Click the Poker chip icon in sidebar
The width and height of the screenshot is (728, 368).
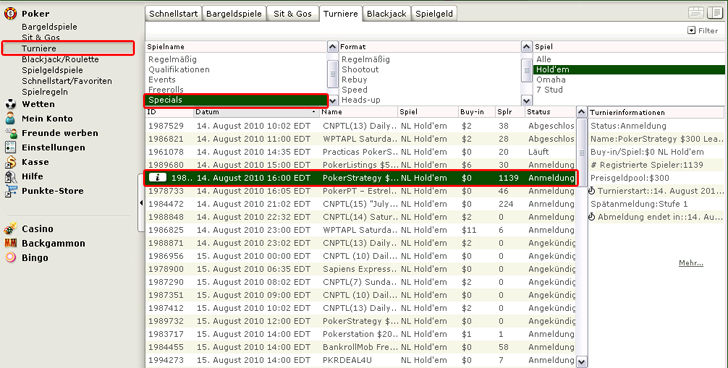coord(10,13)
